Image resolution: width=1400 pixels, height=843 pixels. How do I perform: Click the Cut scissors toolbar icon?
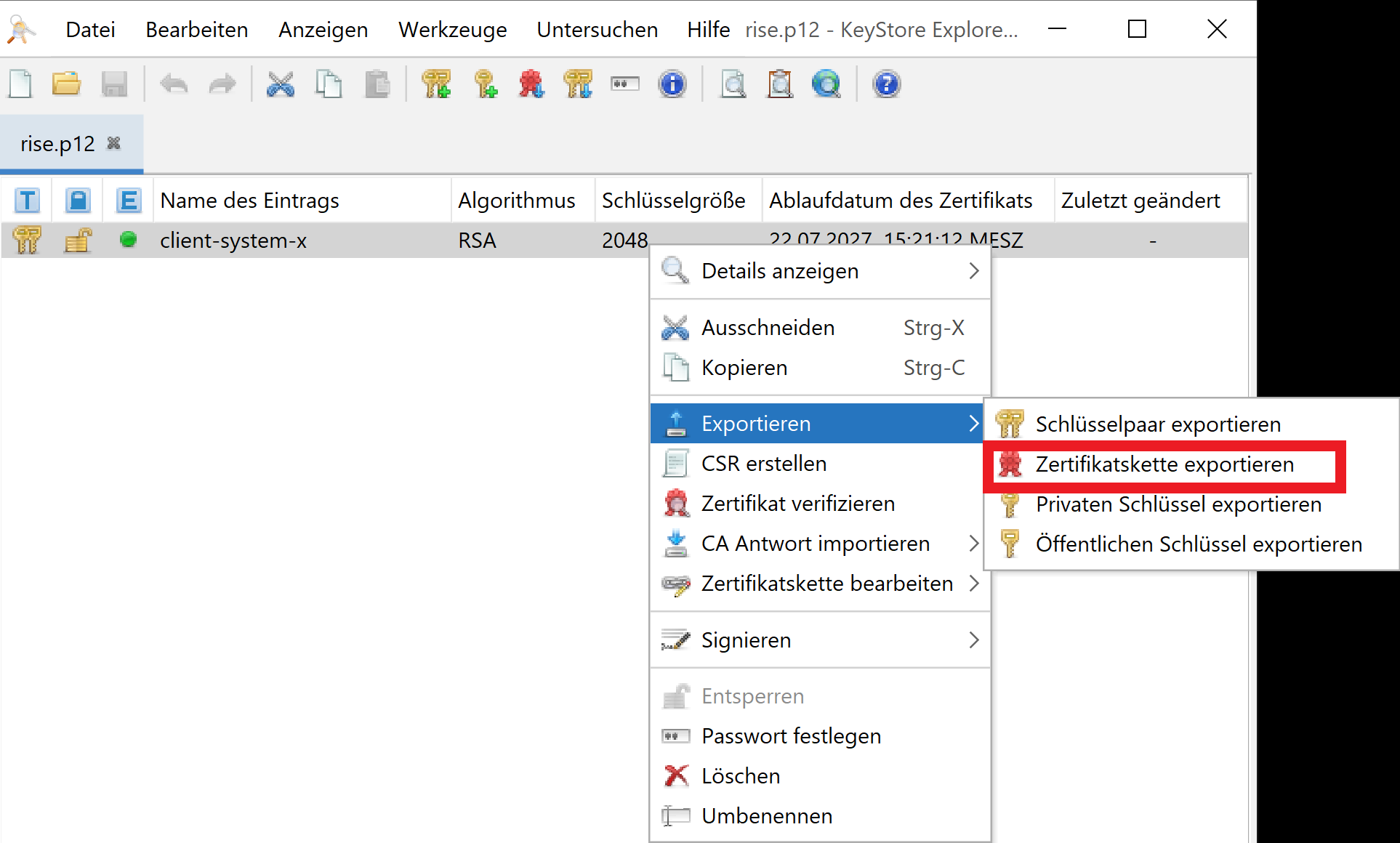[281, 84]
